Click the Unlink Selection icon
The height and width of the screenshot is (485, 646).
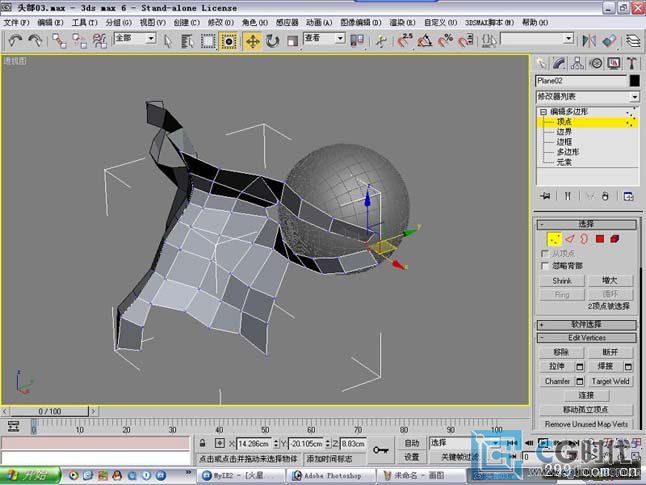click(80, 40)
